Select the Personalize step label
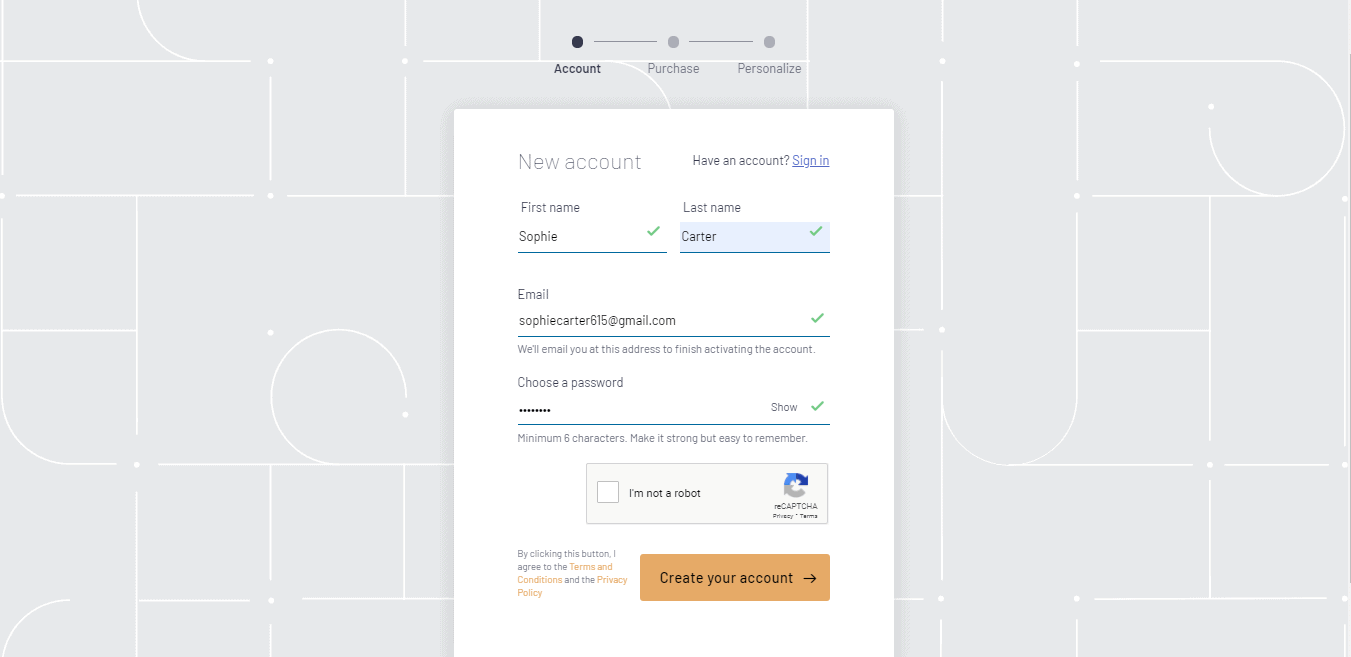 pyautogui.click(x=769, y=69)
